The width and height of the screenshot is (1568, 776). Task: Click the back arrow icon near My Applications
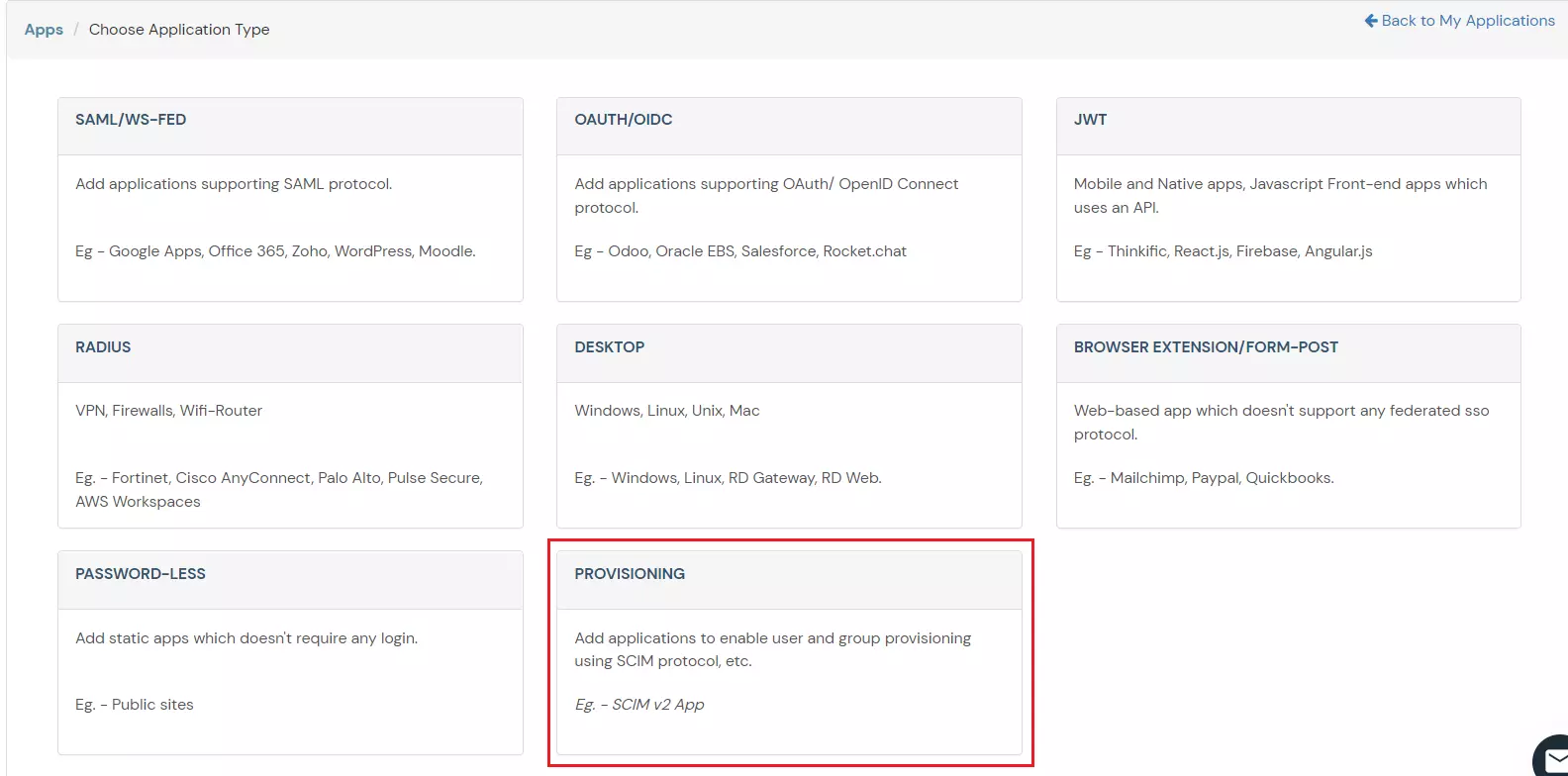click(x=1370, y=21)
